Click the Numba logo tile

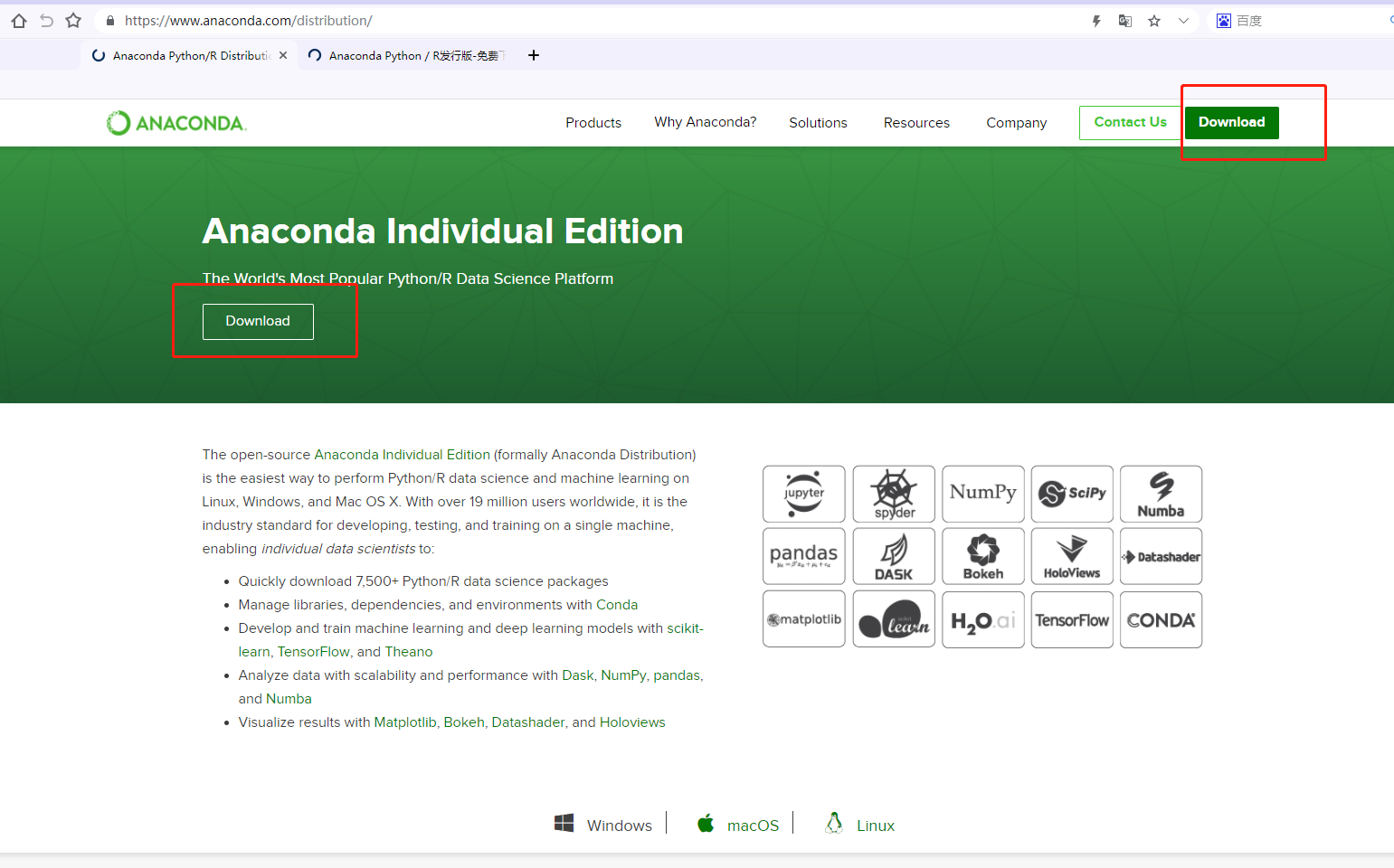(x=1161, y=494)
